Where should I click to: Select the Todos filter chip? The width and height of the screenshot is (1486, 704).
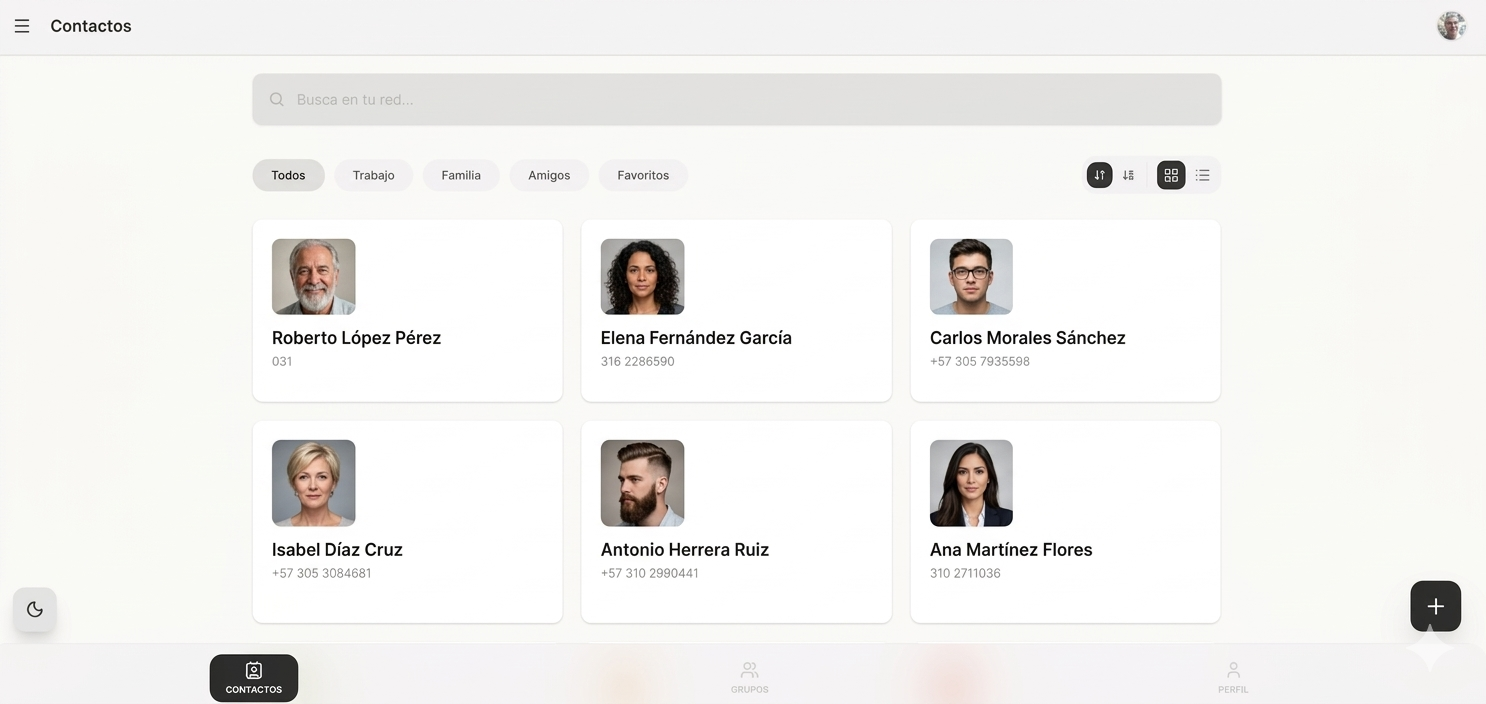coord(288,175)
